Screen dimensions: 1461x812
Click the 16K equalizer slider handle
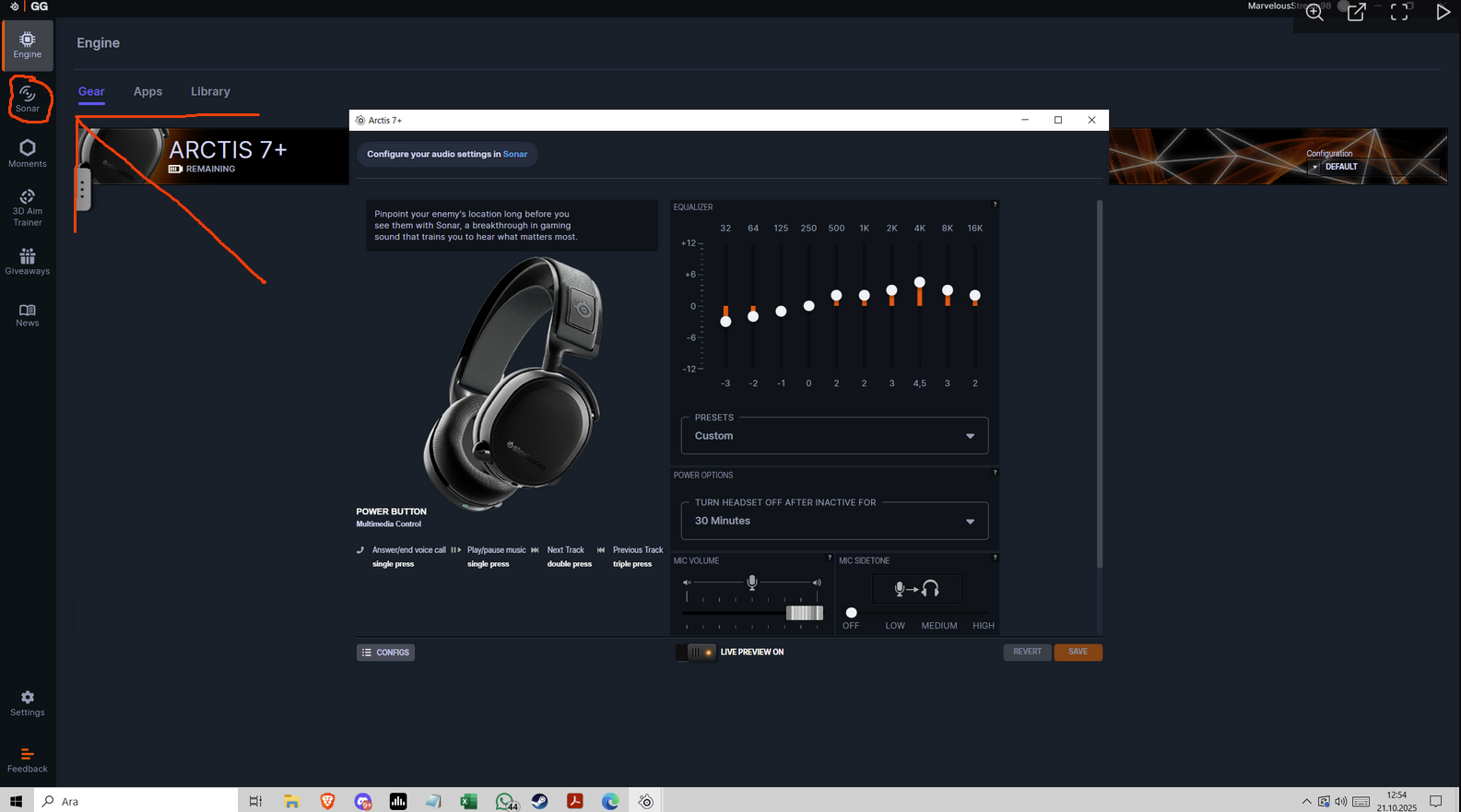click(975, 296)
